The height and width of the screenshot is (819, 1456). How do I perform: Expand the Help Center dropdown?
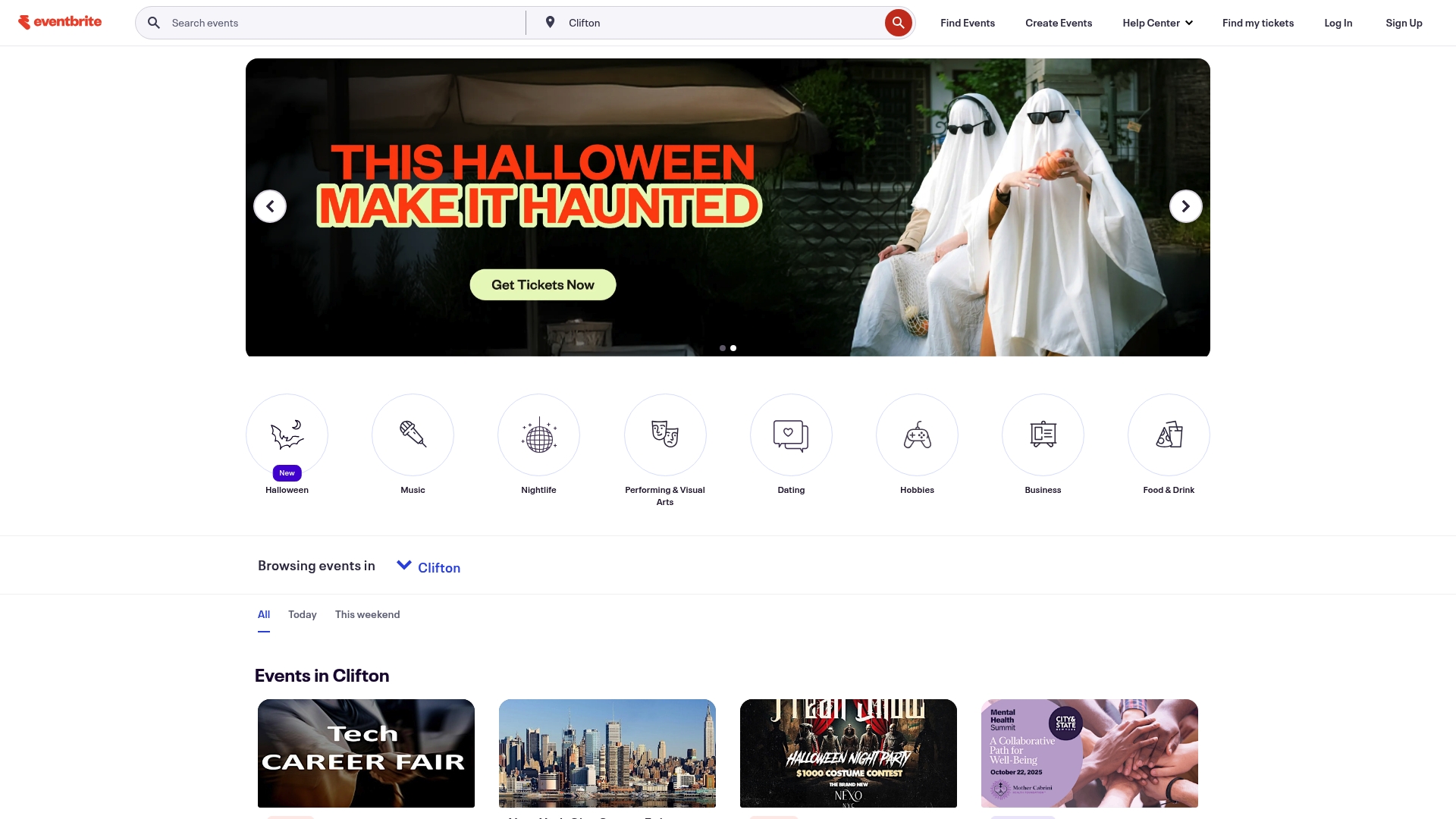point(1157,22)
